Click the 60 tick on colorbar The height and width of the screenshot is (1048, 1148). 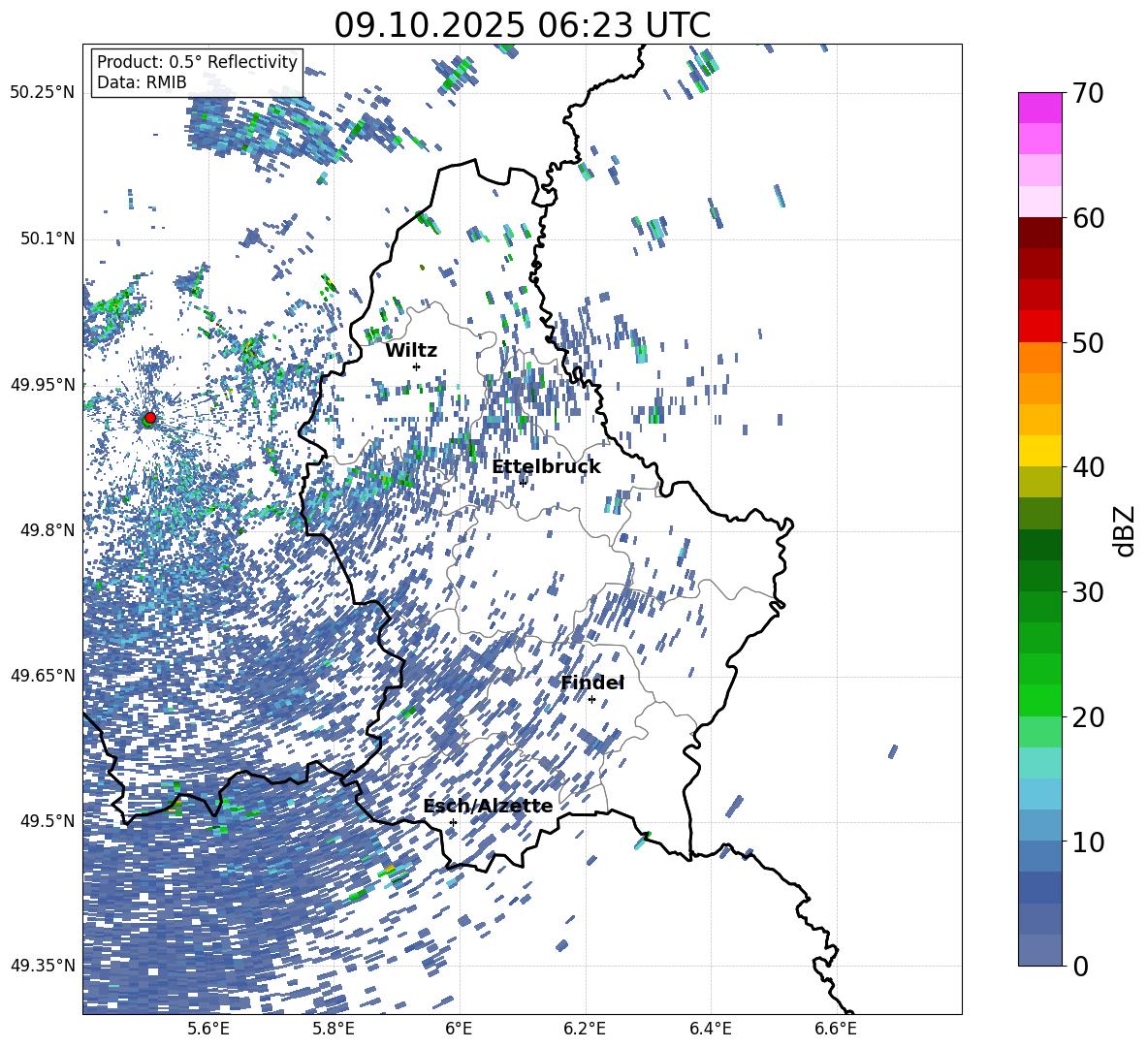pyautogui.click(x=1088, y=217)
